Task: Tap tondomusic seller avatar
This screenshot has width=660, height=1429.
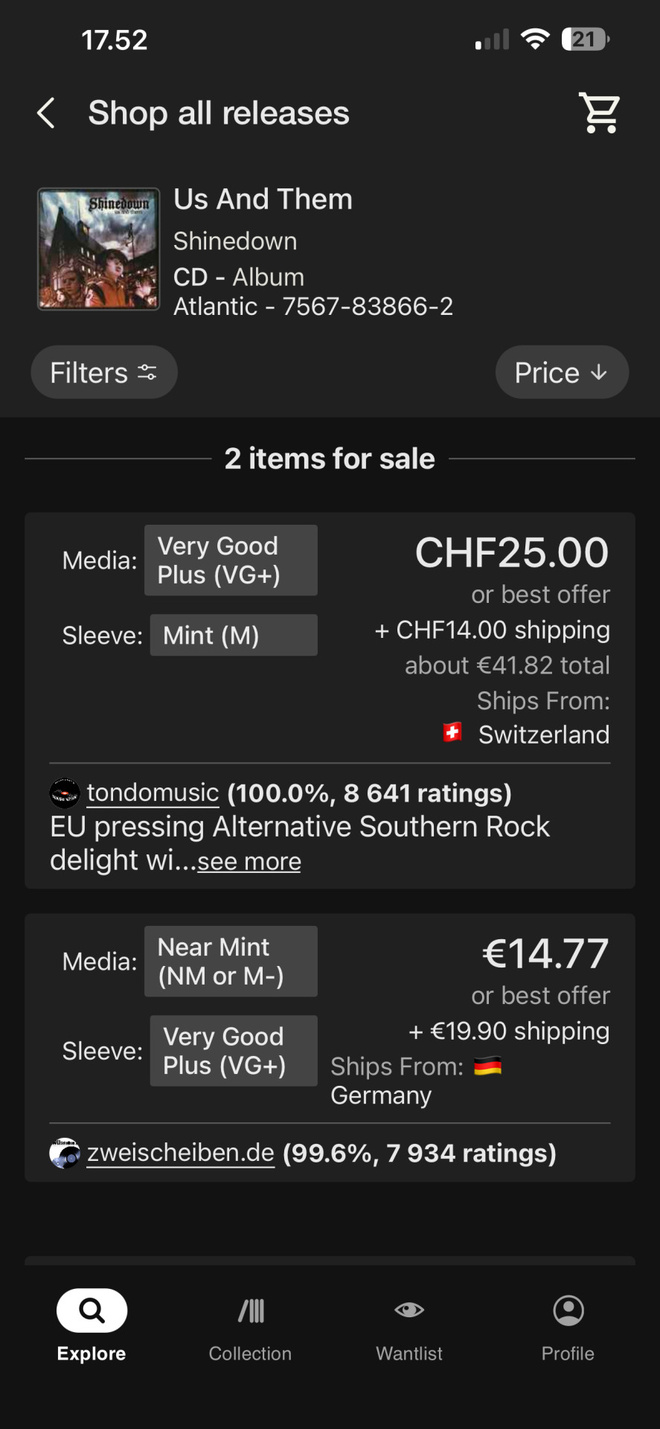Action: (x=64, y=794)
